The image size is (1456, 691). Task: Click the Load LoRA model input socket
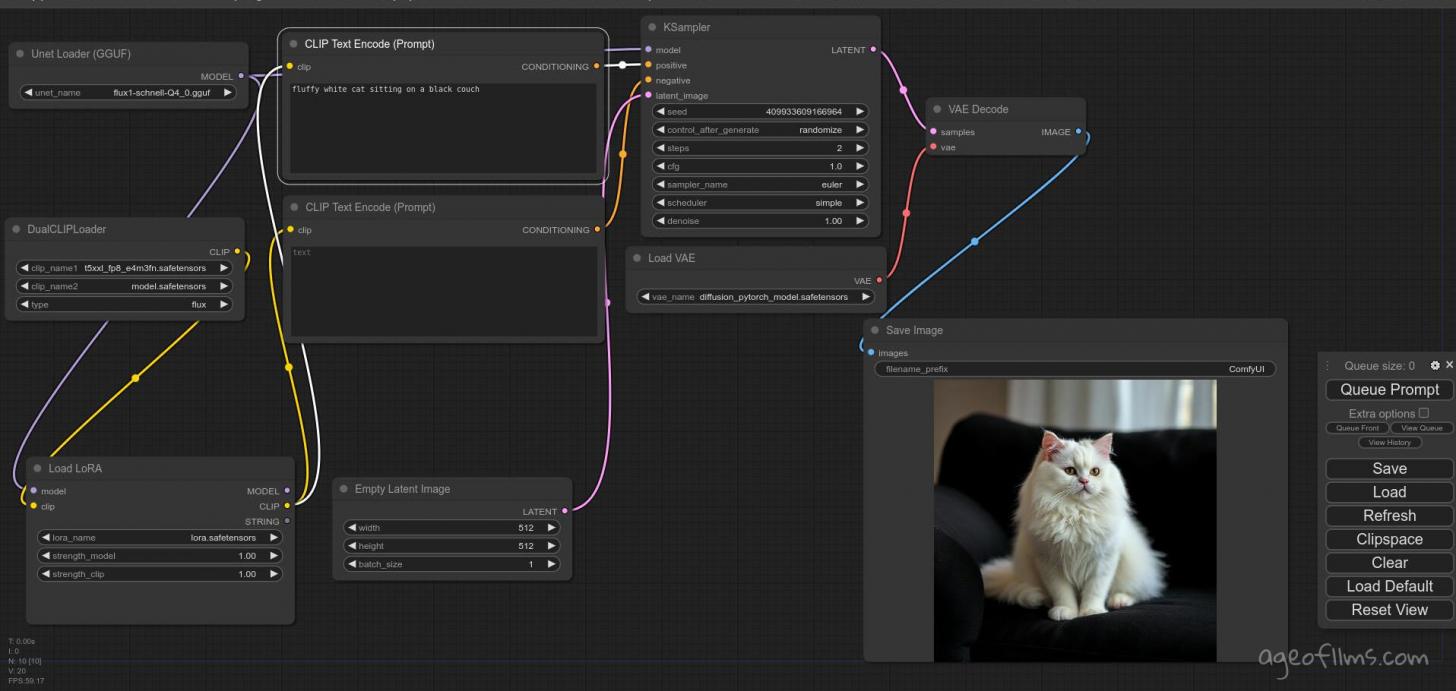click(x=33, y=490)
